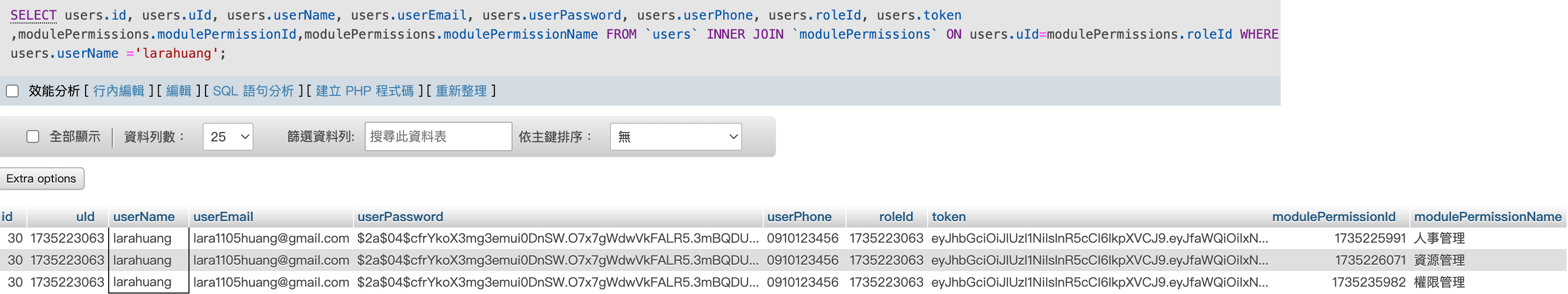Toggle the 效能分析 checkbox
Screen dimensions: 1568x294
point(12,91)
